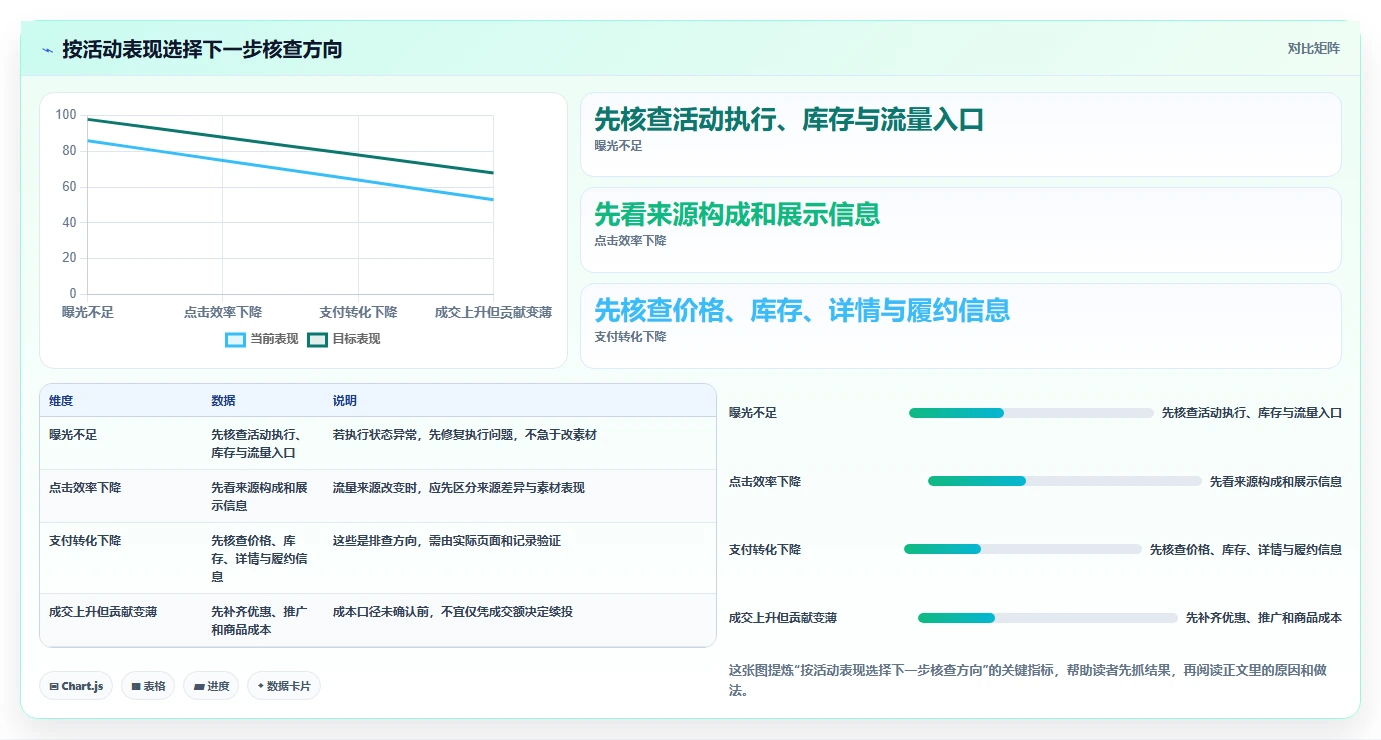1381x740 pixels.
Task: Click the lightning bolt icon beside the page title
Action: 47,50
